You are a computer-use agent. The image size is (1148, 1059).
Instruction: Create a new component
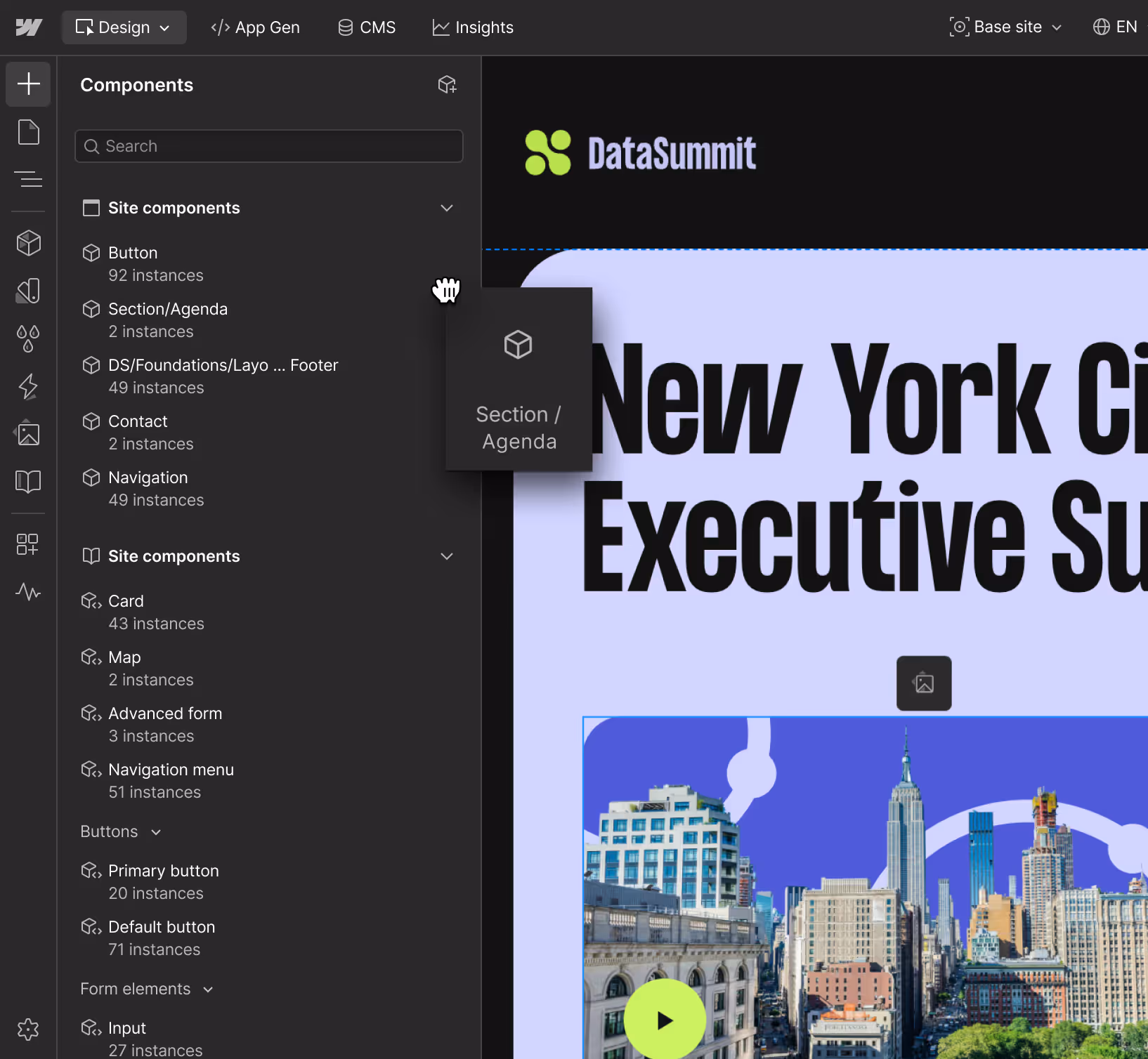(448, 84)
